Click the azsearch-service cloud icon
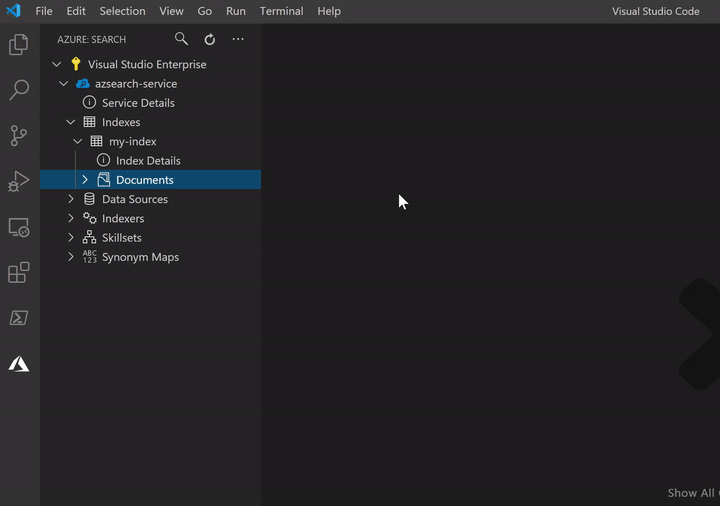Viewport: 720px width, 506px height. coord(83,84)
